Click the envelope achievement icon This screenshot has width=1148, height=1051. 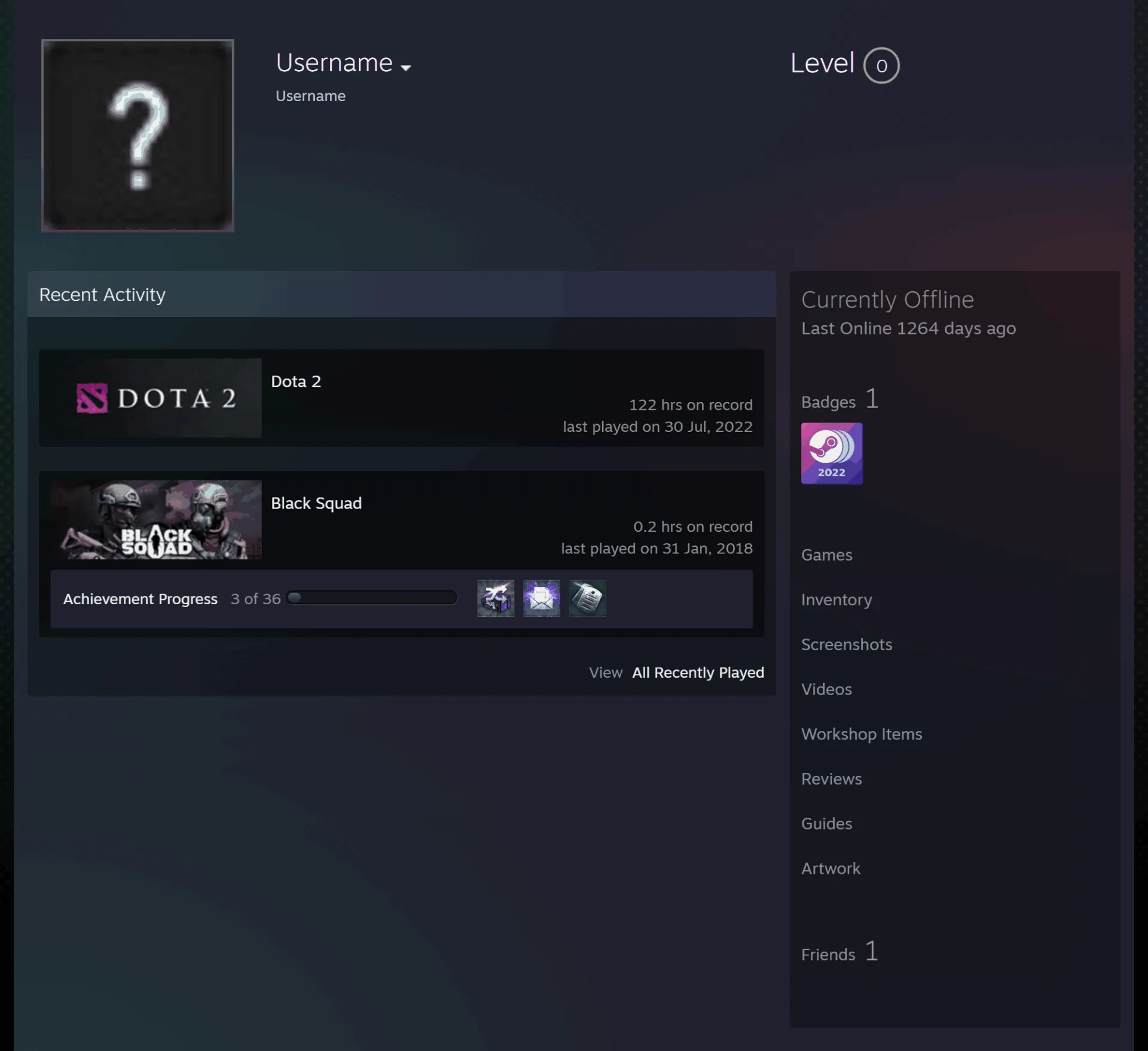point(542,598)
